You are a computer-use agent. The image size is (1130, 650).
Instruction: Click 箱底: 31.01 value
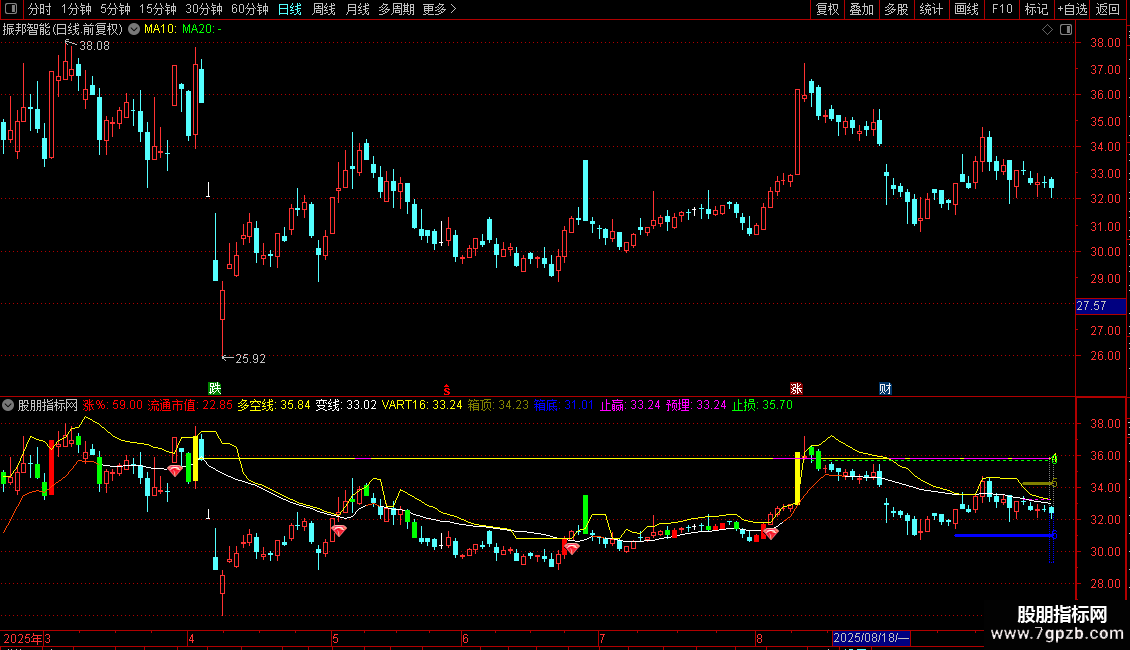[564, 406]
